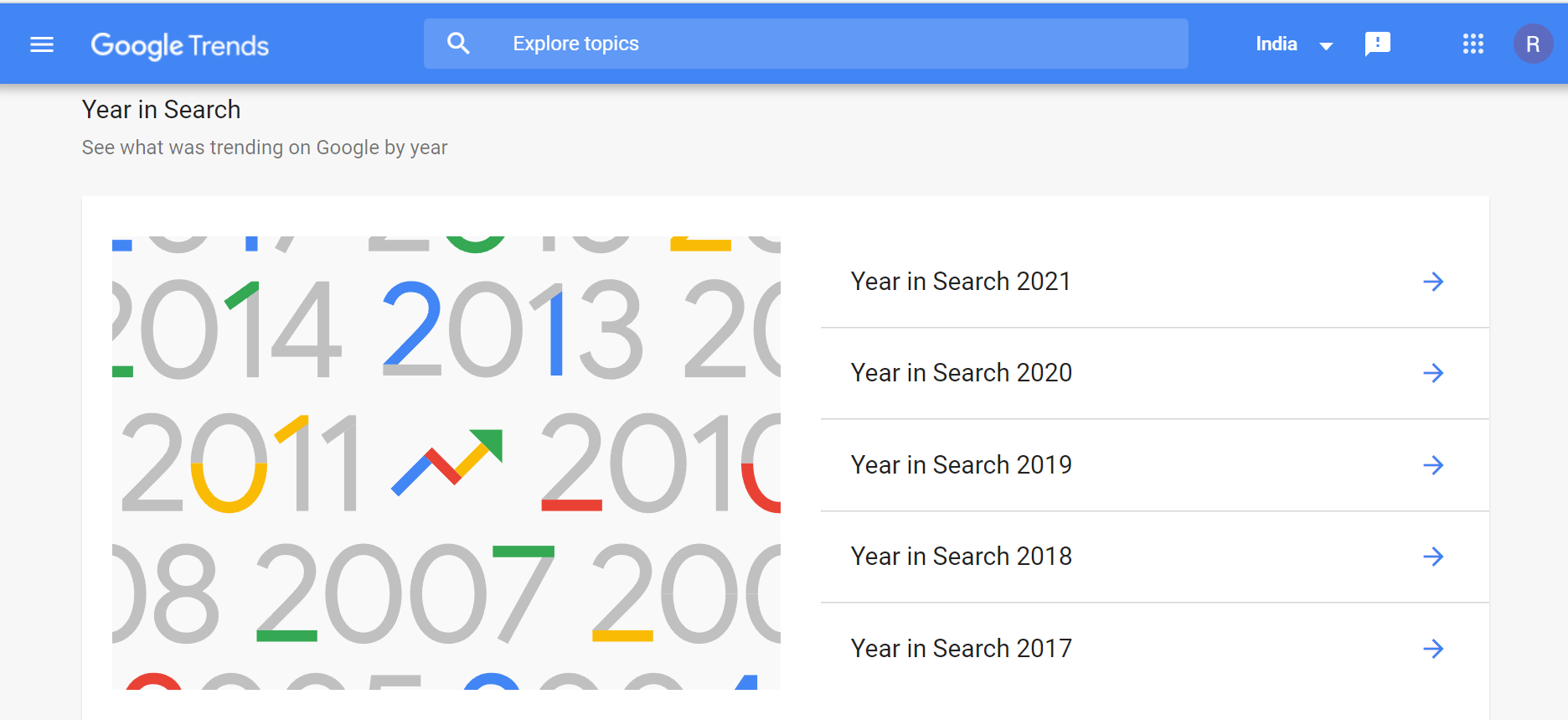
Task: Expand the India country dropdown arrow
Action: point(1326,46)
